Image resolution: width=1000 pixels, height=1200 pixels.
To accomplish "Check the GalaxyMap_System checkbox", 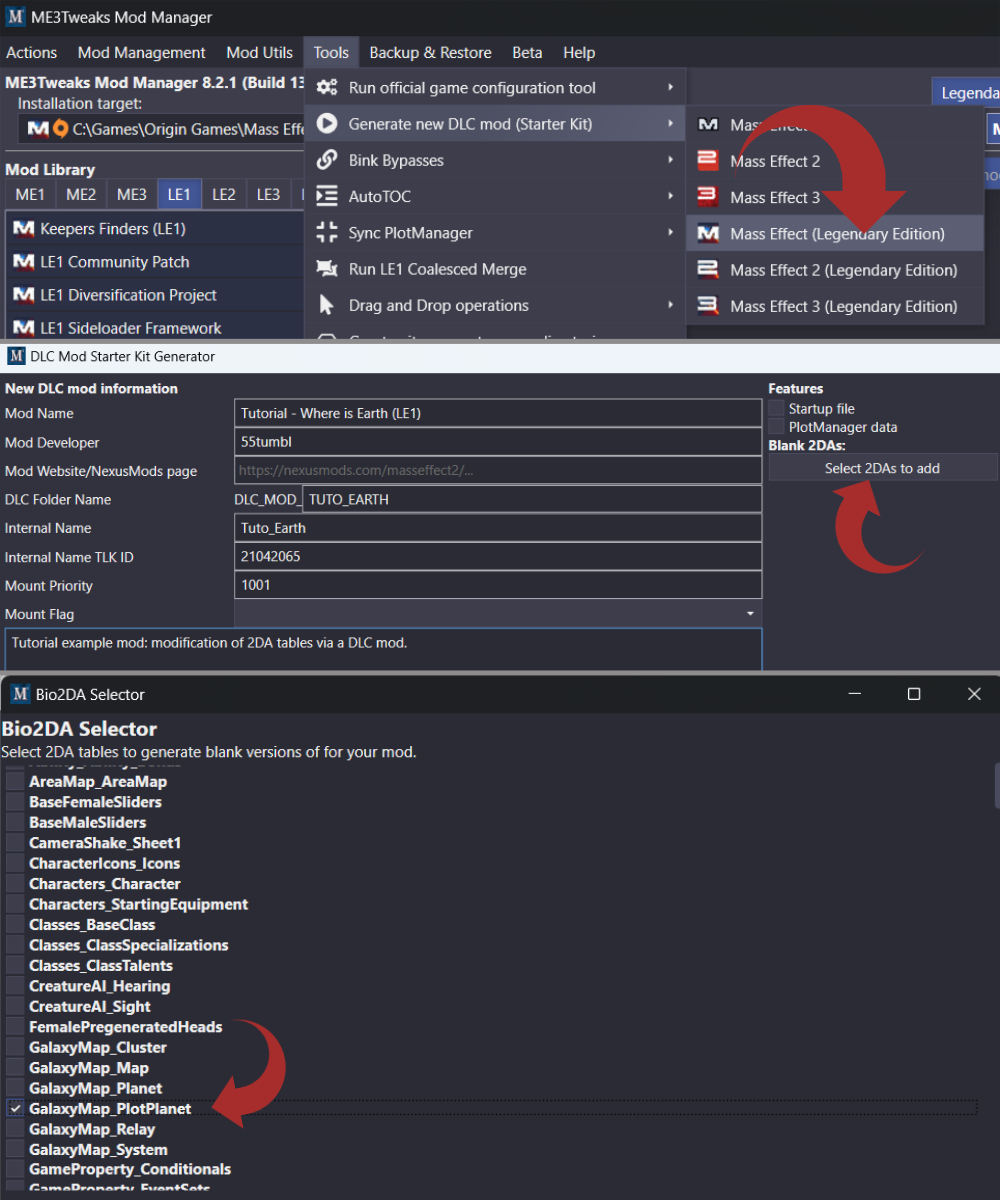I will point(15,1150).
